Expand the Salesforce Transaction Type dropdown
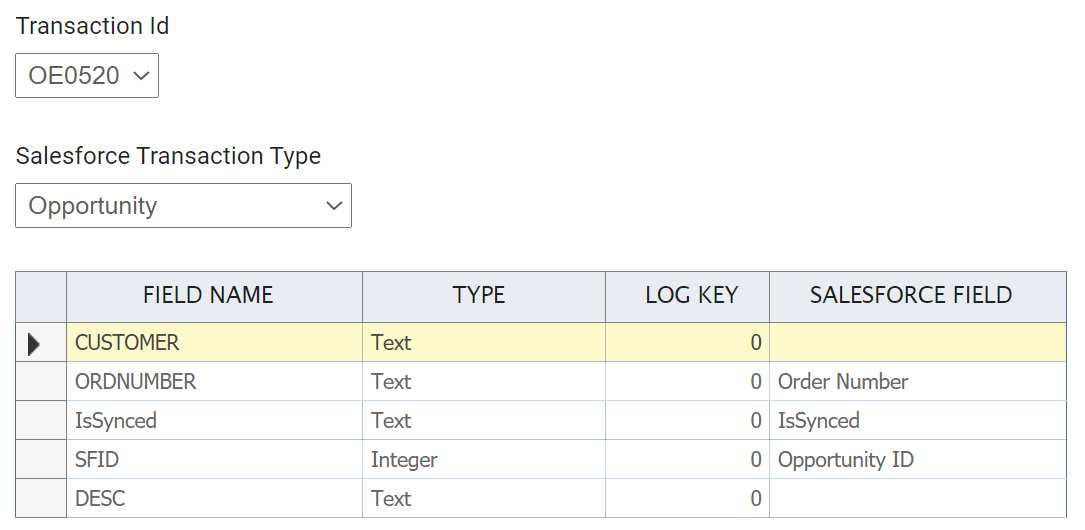 click(183, 206)
